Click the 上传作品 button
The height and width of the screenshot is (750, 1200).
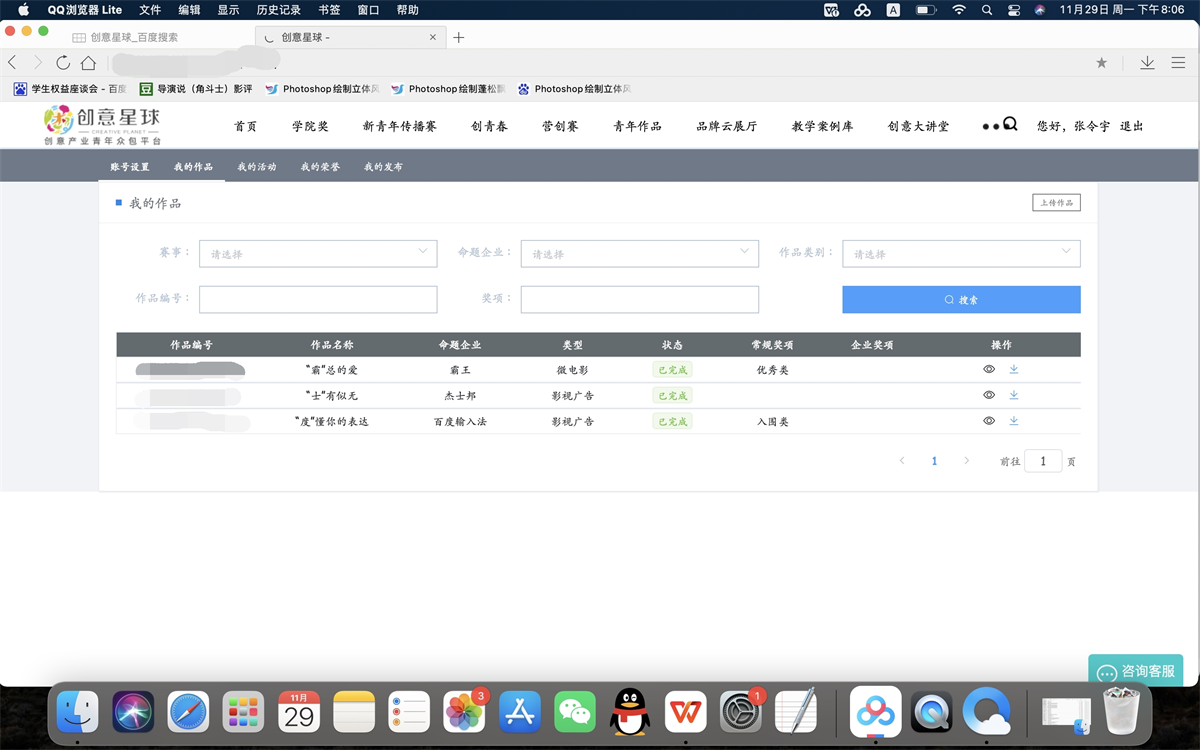(x=1056, y=203)
